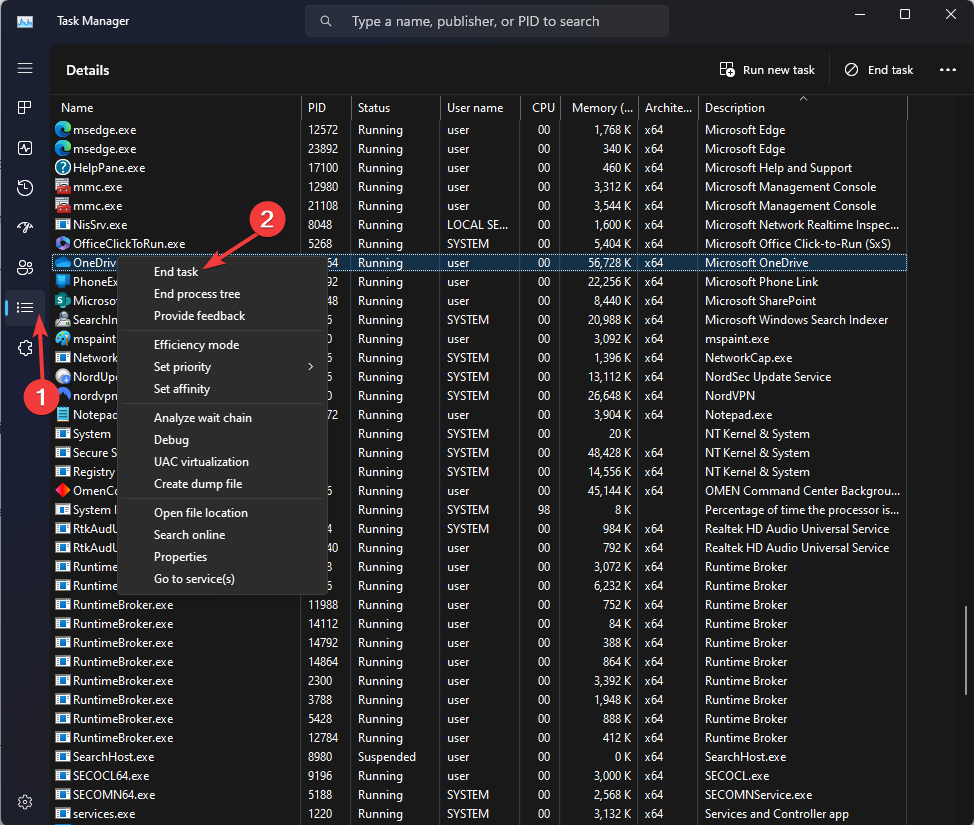
Task: Select the Details page icon in sidebar
Action: click(x=25, y=308)
